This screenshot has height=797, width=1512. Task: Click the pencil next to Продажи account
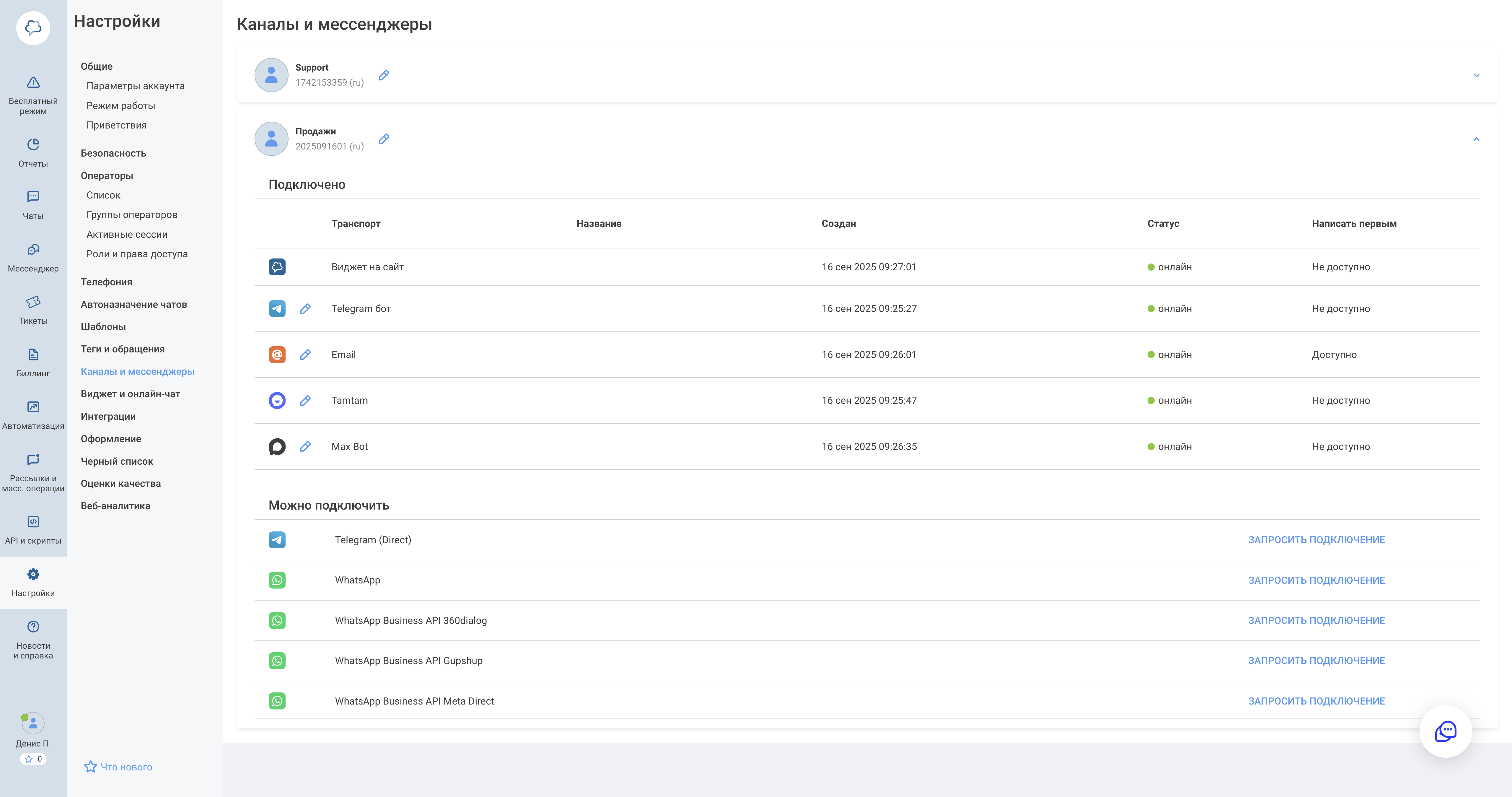[384, 139]
